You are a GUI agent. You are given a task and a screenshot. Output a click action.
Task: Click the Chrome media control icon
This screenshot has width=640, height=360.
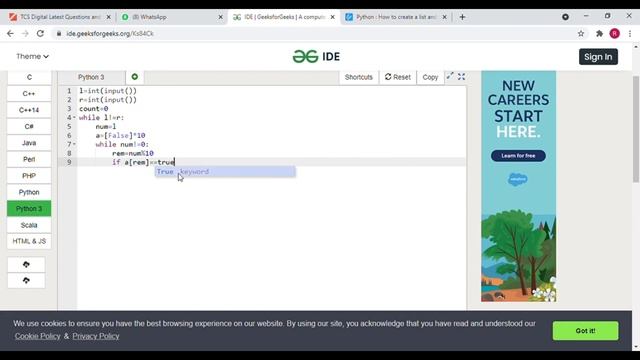[x=565, y=17]
